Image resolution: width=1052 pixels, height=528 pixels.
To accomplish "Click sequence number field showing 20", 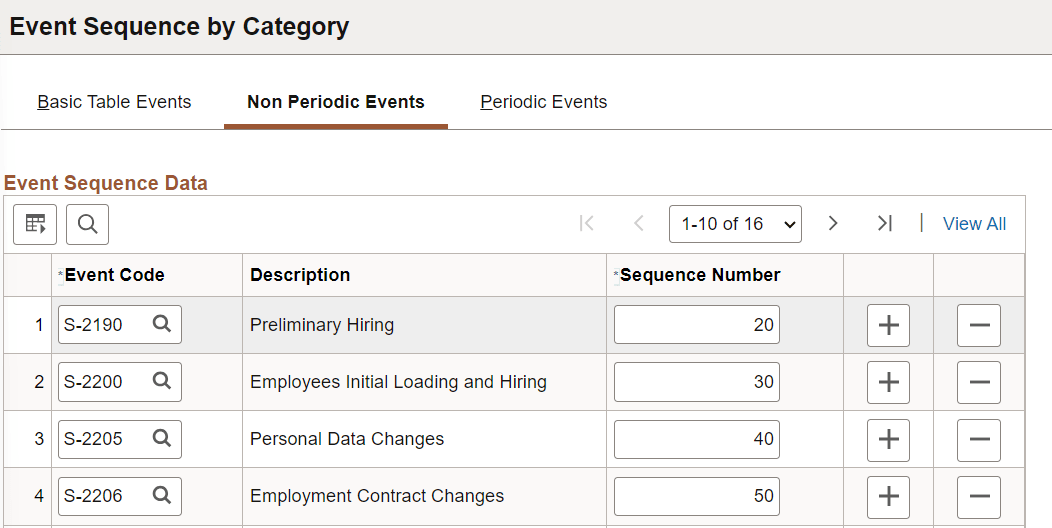I will click(x=696, y=325).
